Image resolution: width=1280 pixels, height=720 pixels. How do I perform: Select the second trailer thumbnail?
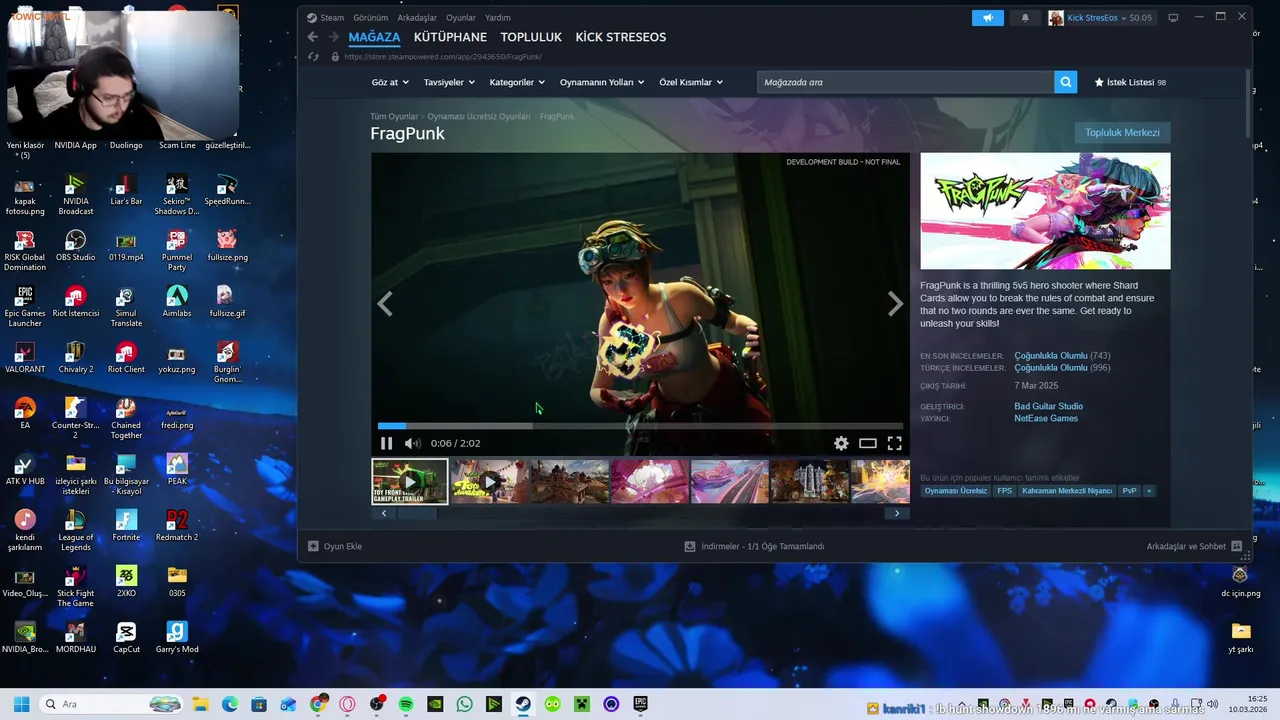489,481
